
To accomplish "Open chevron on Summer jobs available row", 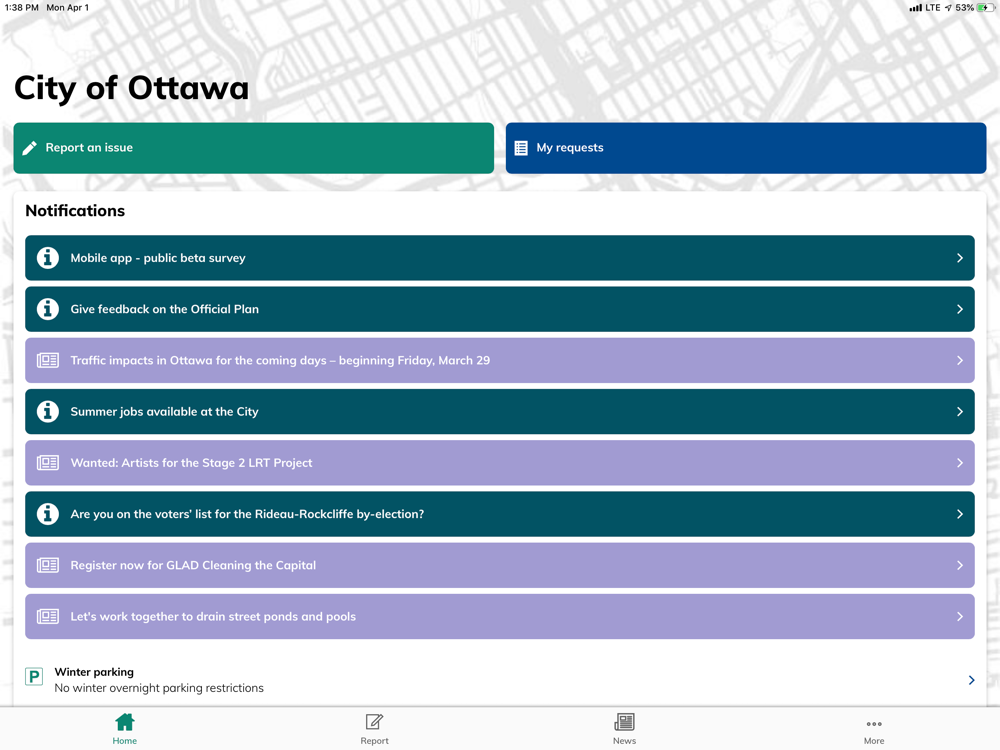I will pyautogui.click(x=960, y=411).
